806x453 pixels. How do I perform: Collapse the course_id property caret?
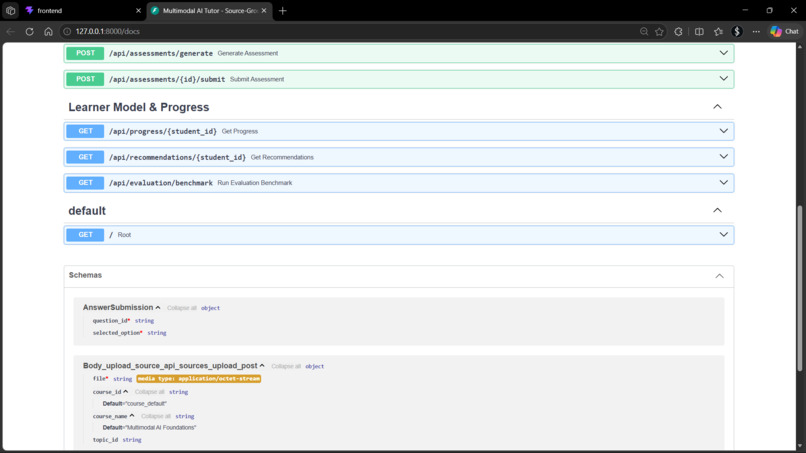coord(125,392)
